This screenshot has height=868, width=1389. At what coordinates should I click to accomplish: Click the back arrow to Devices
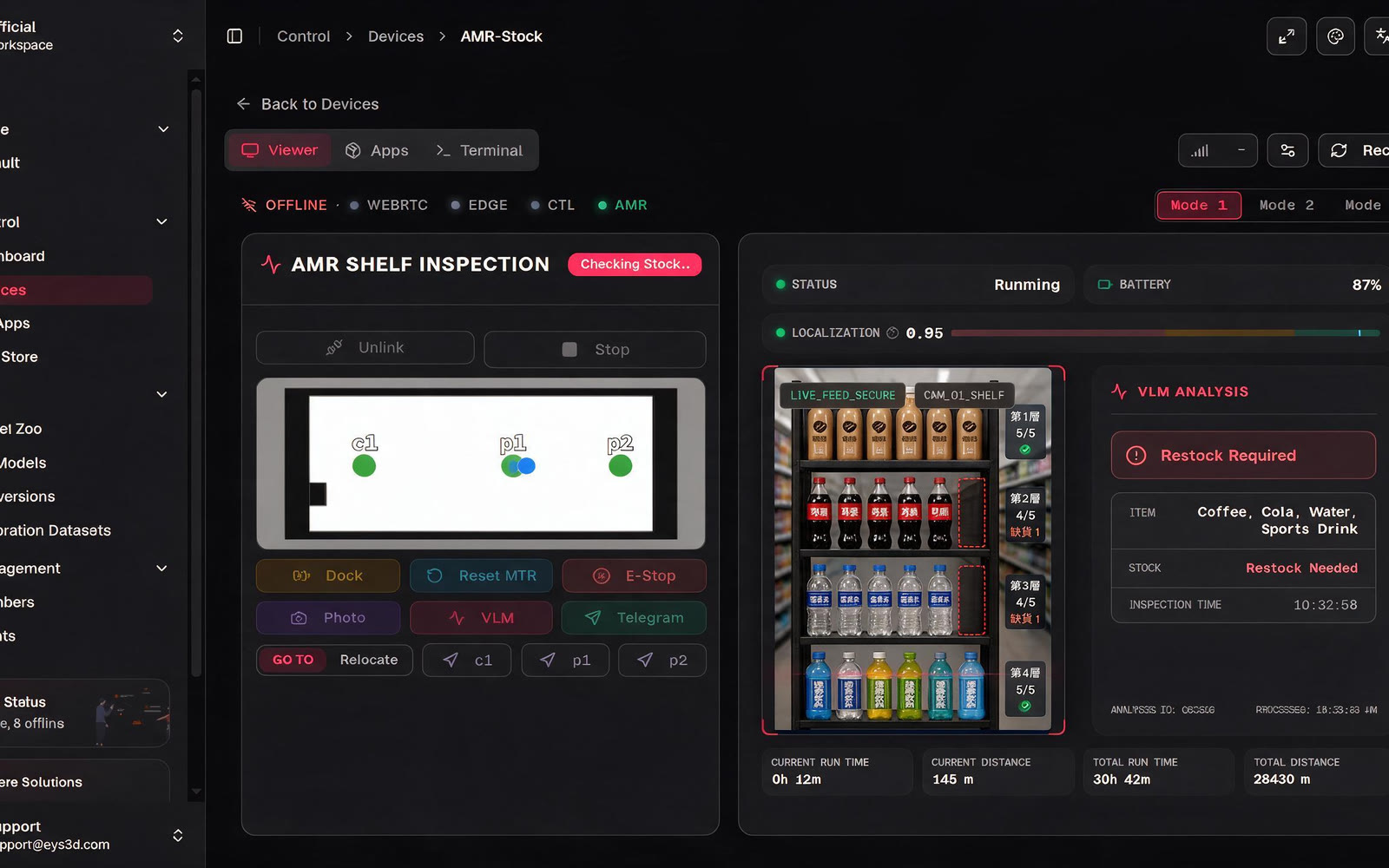243,103
